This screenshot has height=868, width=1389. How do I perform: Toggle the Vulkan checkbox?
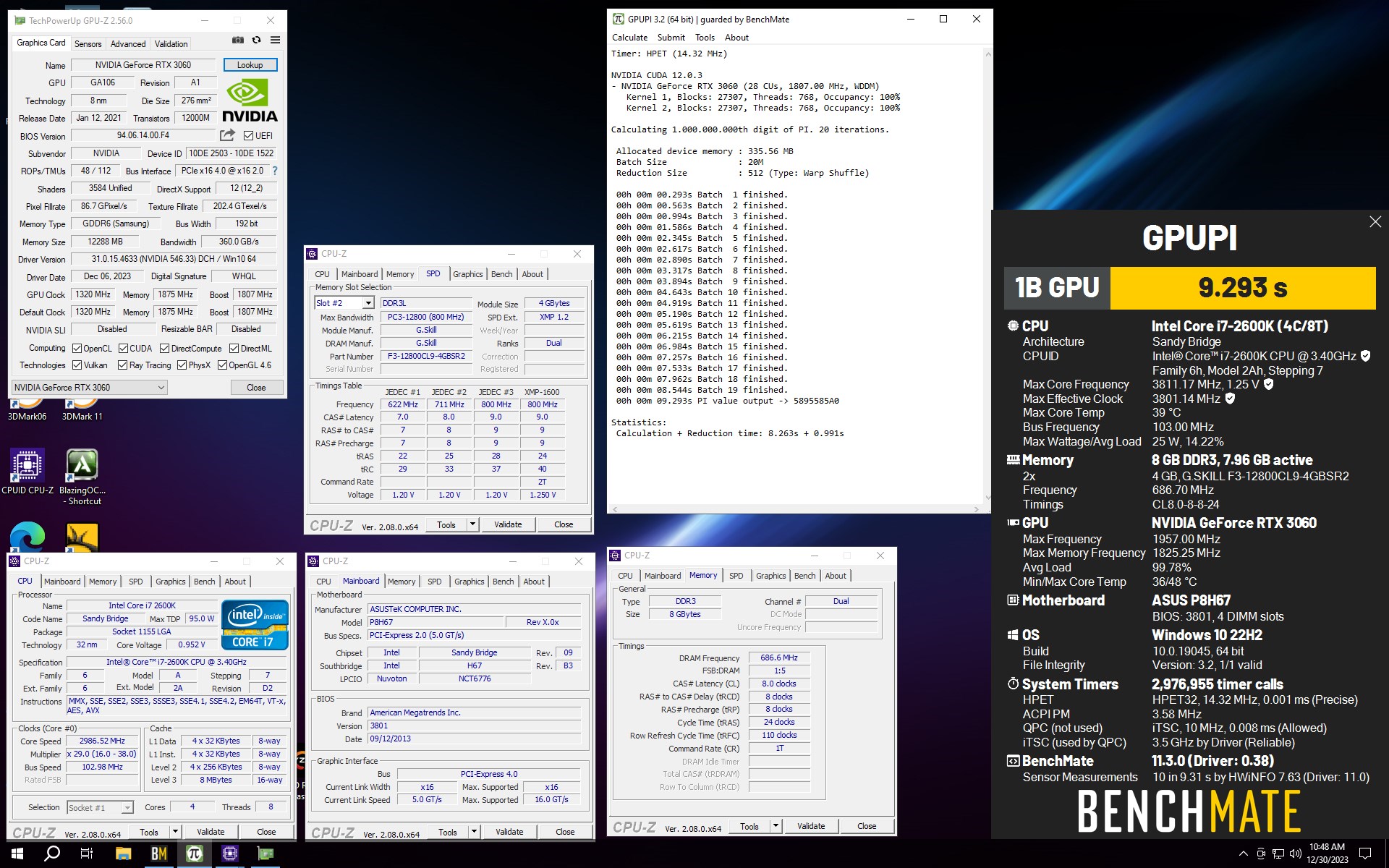tap(77, 365)
